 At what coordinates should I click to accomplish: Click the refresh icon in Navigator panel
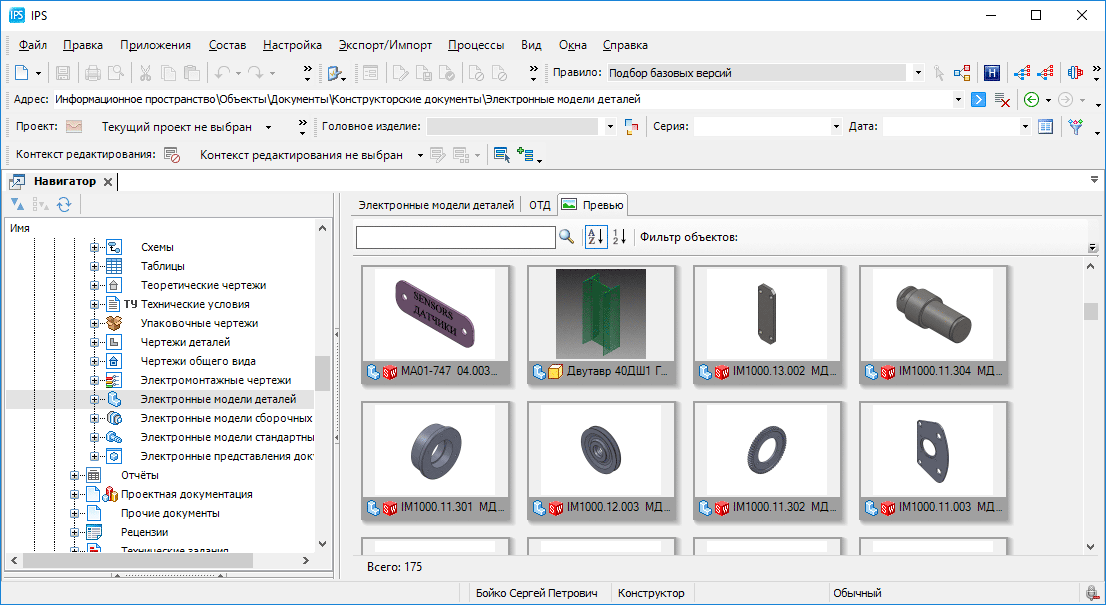pyautogui.click(x=64, y=204)
